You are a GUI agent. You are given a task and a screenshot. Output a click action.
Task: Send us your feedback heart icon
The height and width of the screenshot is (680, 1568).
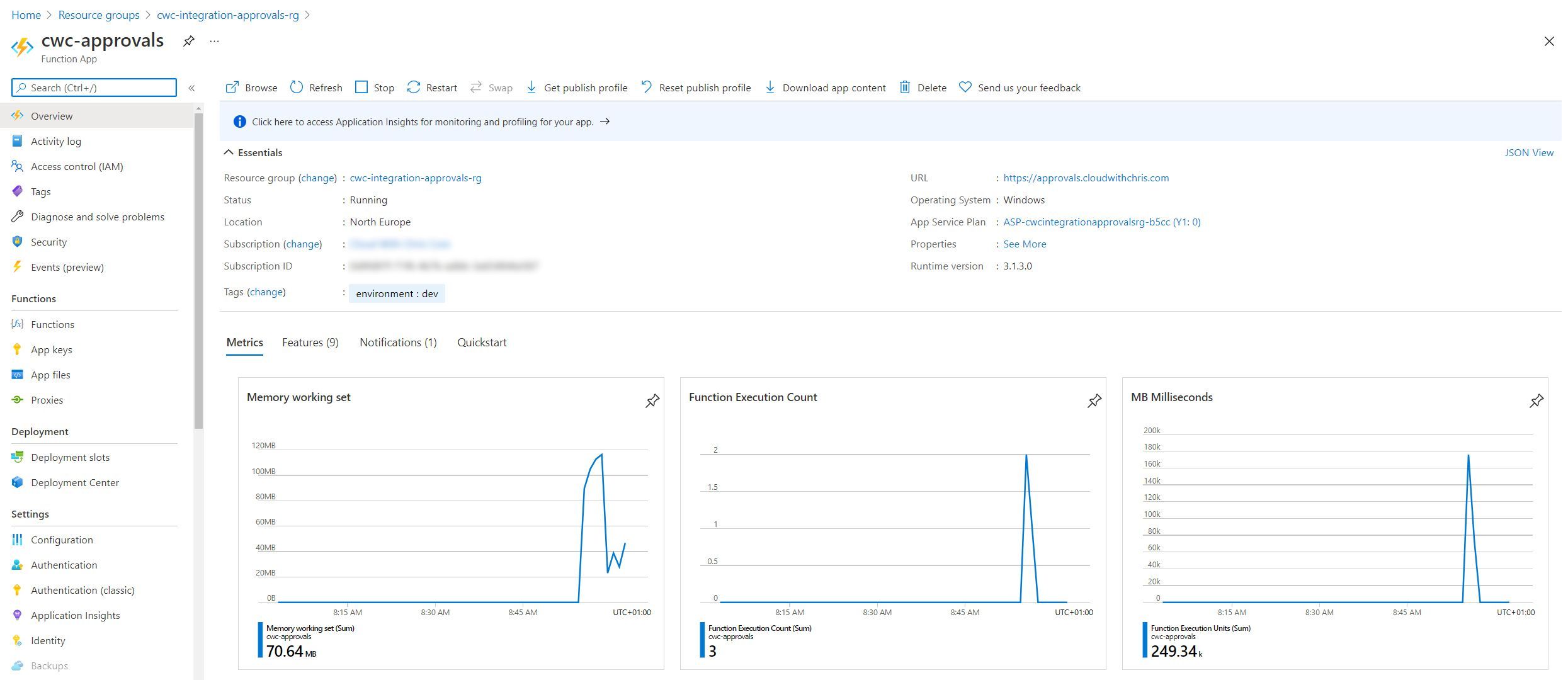[x=965, y=88]
